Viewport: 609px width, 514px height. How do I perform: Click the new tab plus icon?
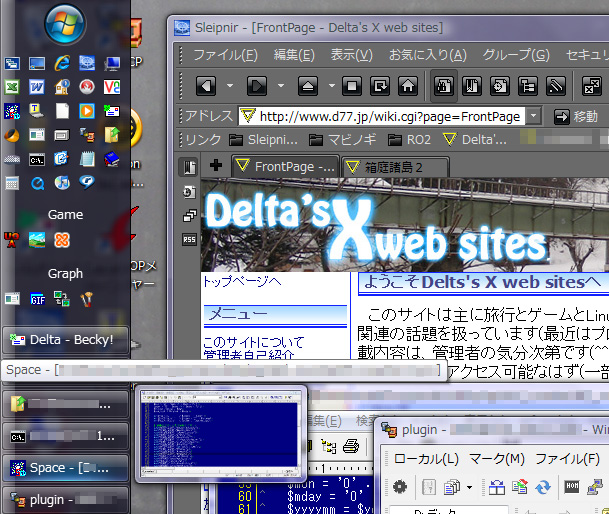216,165
